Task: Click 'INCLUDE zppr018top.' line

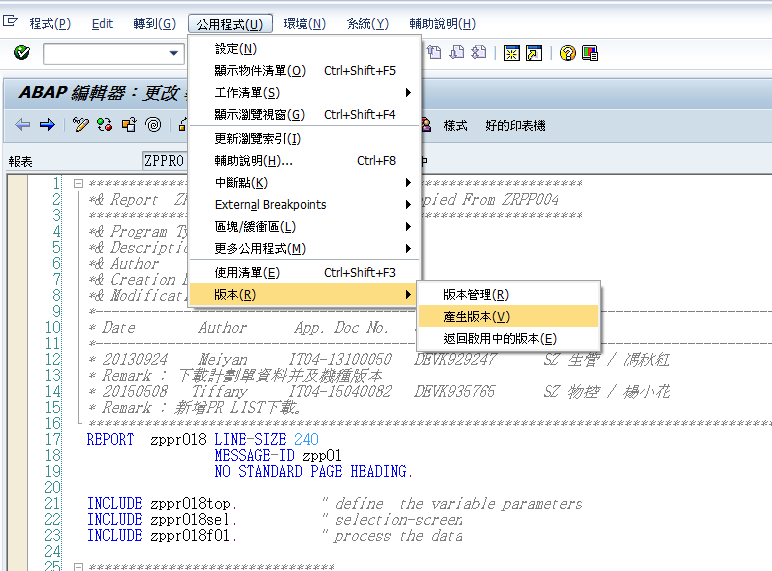Action: pos(162,504)
